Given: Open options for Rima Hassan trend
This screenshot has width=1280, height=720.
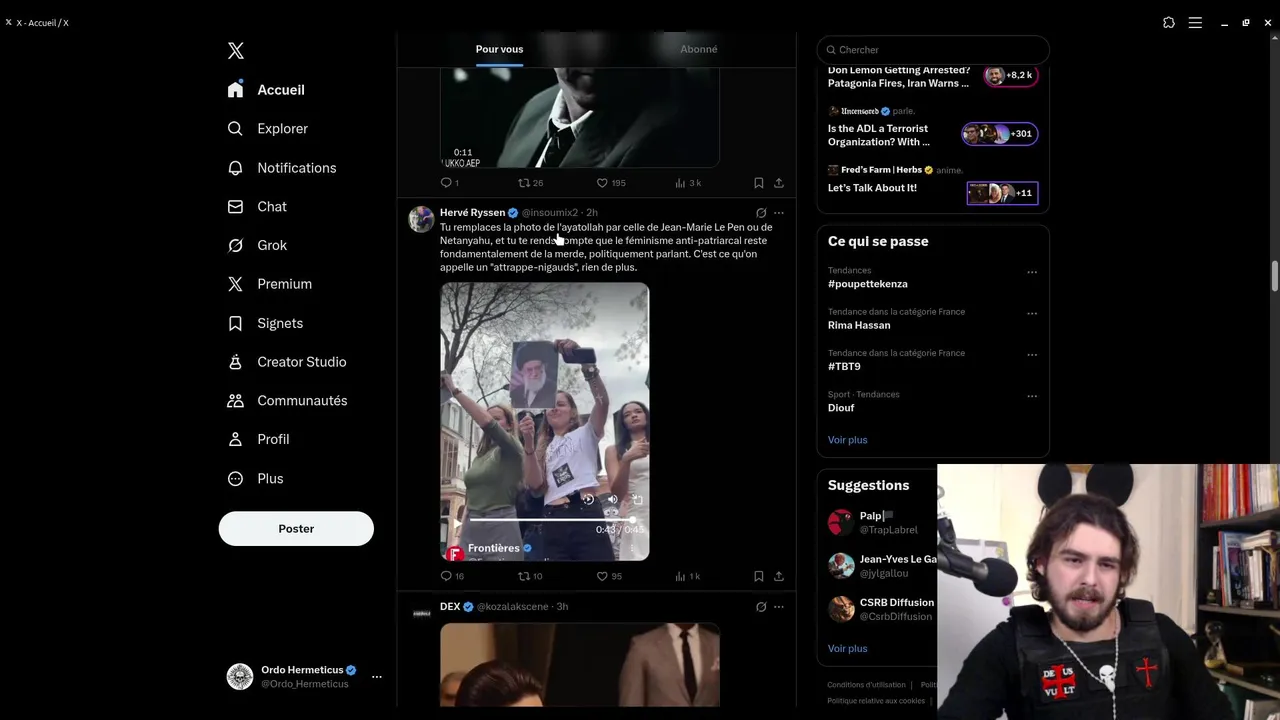Looking at the screenshot, I should click(x=1032, y=313).
